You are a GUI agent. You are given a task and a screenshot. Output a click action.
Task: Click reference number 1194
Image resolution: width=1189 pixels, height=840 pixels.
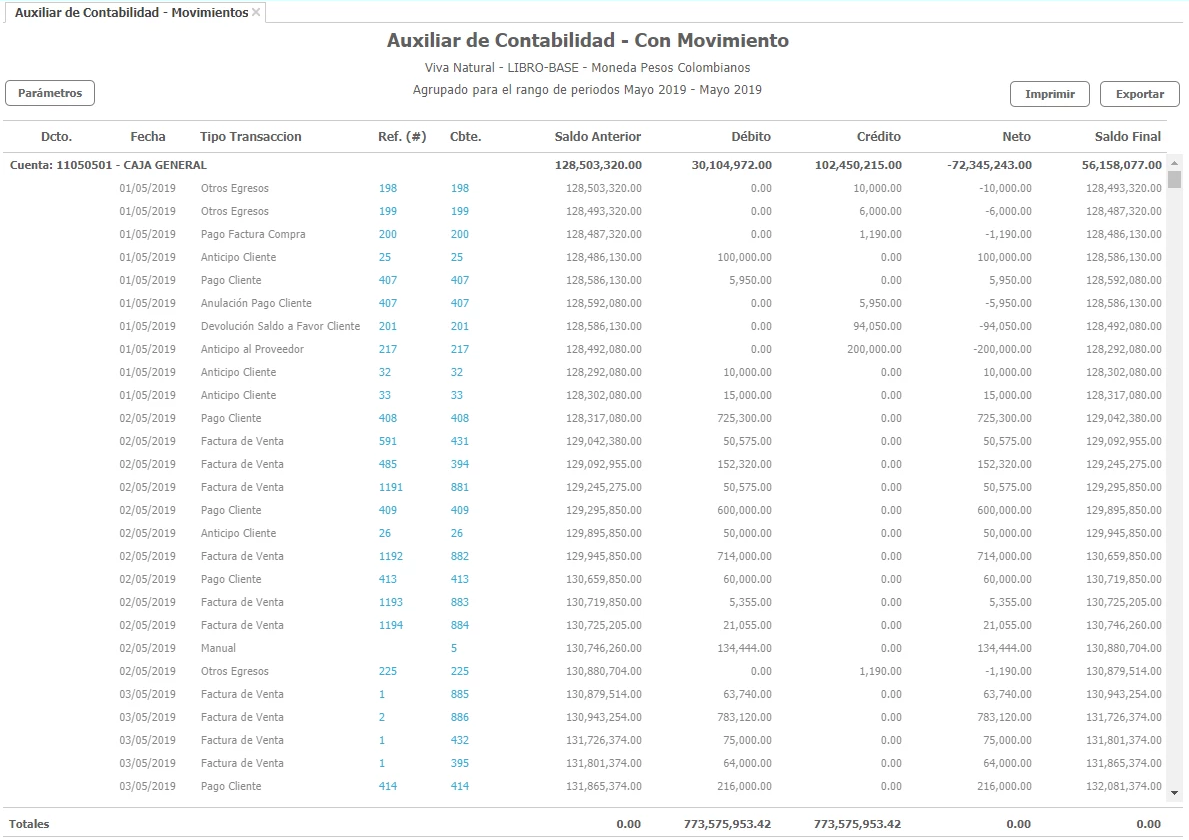(390, 625)
